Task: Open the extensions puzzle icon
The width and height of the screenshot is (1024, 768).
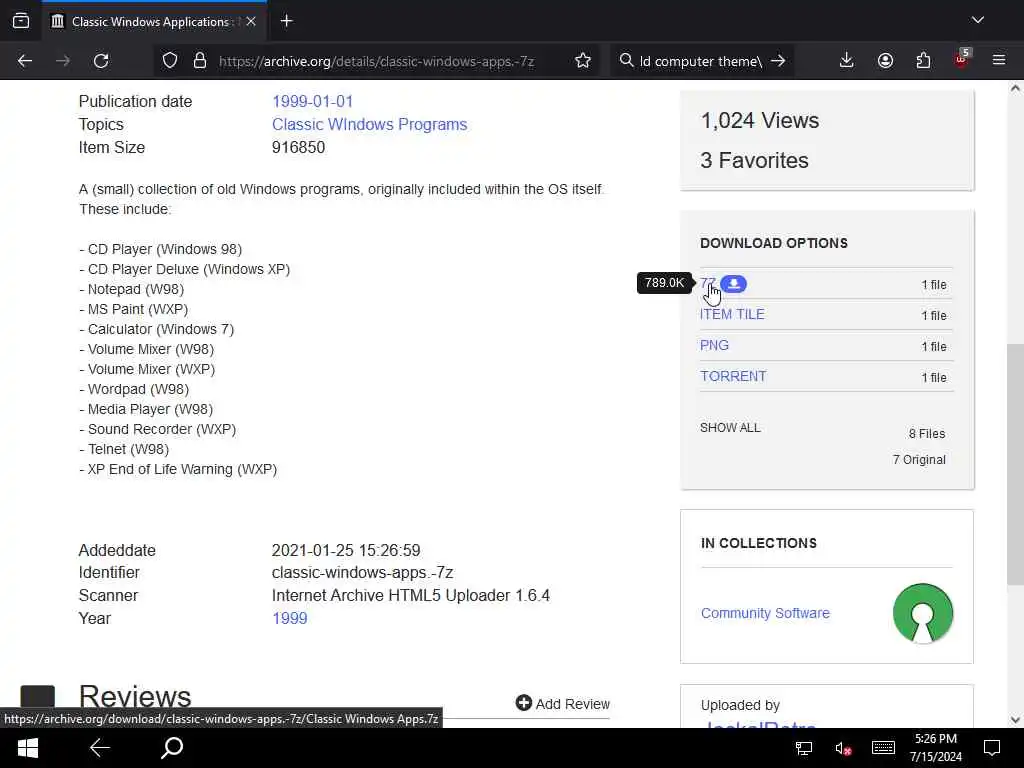Action: click(x=923, y=61)
